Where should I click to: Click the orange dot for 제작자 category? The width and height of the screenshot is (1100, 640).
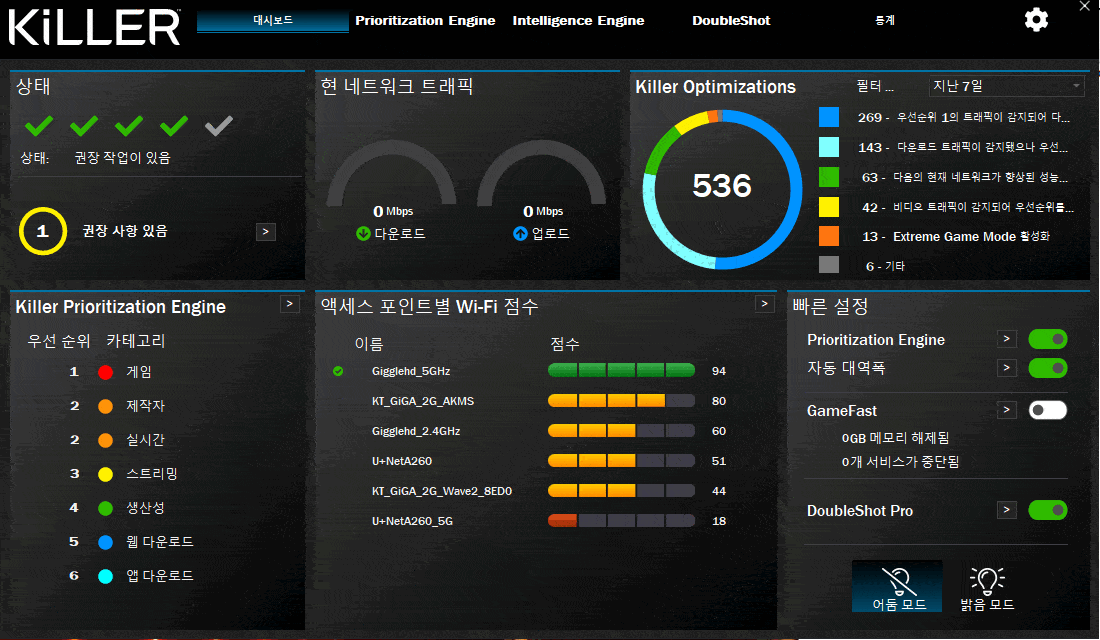pos(105,406)
